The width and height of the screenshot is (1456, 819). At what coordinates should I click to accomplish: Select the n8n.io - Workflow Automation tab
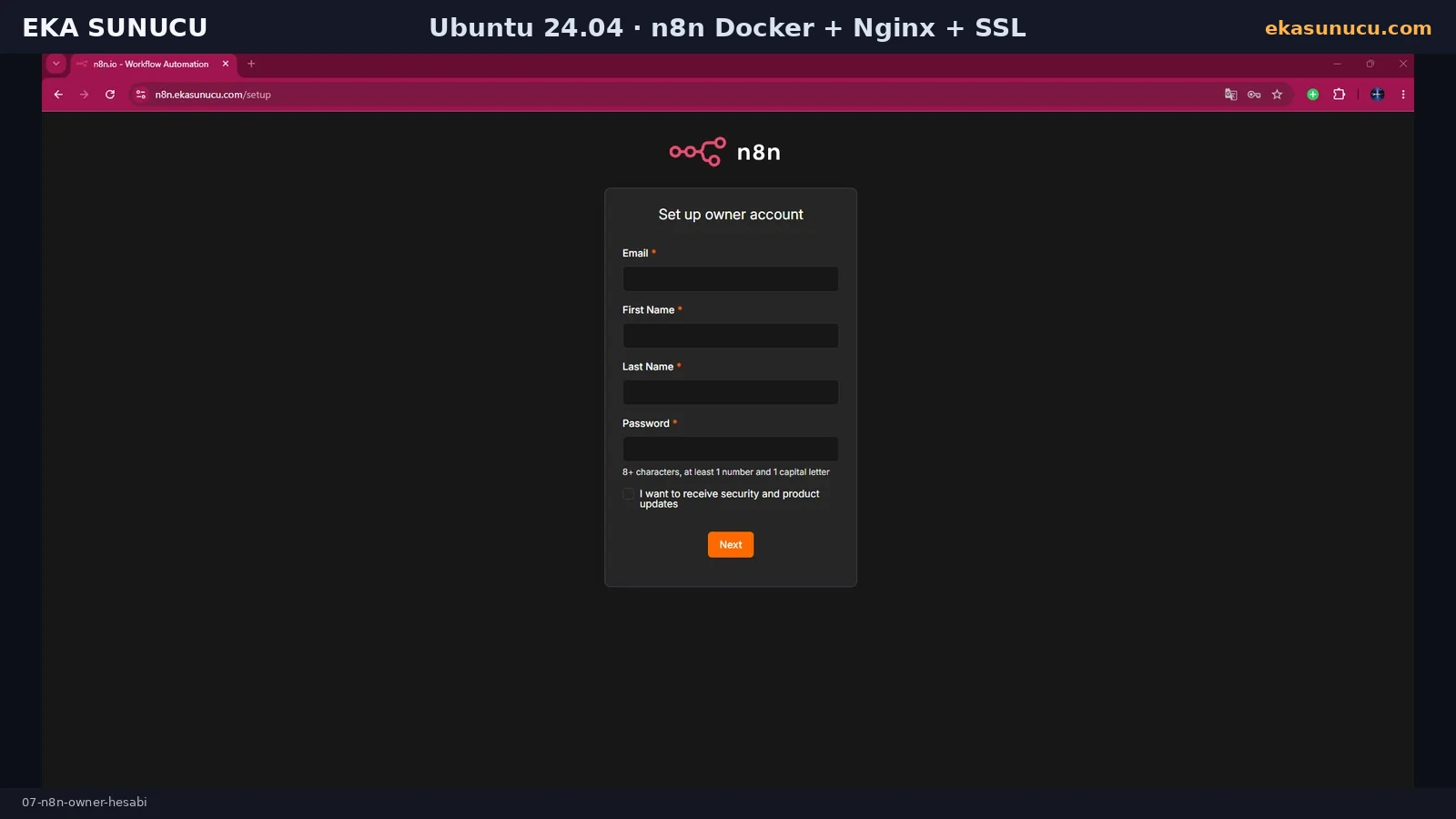(152, 65)
